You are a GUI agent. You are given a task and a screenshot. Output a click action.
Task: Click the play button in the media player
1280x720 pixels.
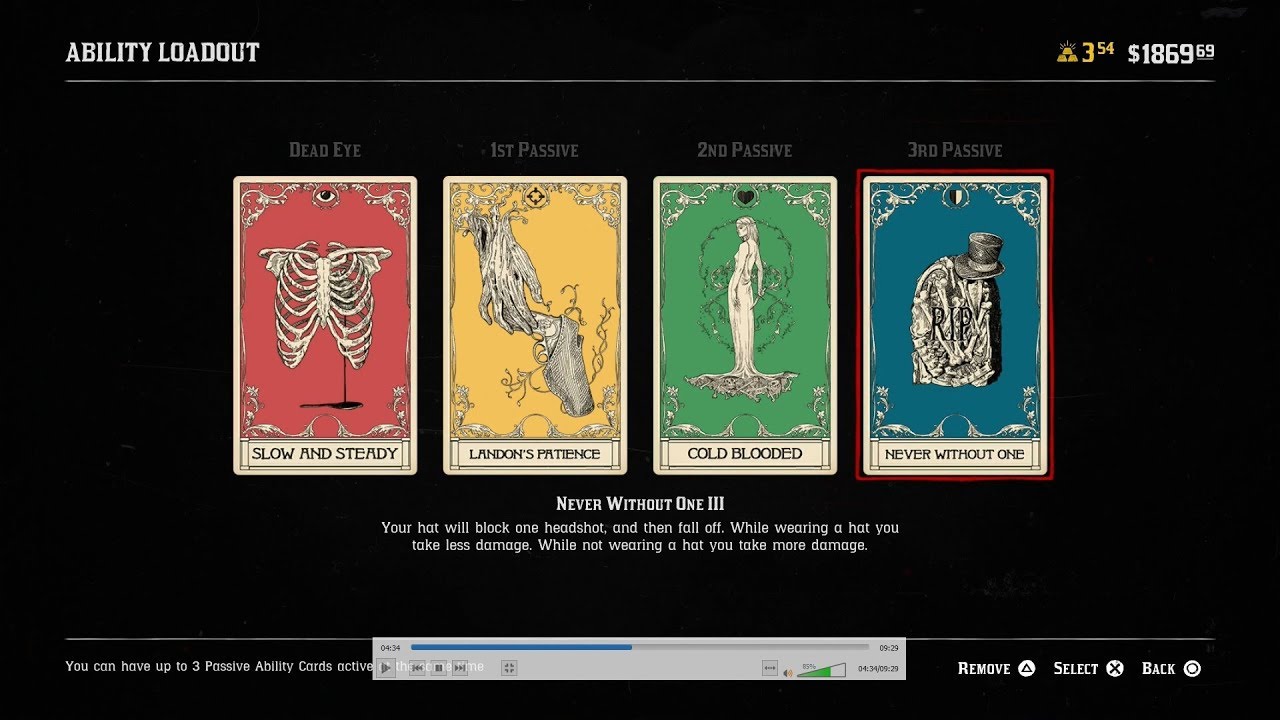(x=387, y=668)
